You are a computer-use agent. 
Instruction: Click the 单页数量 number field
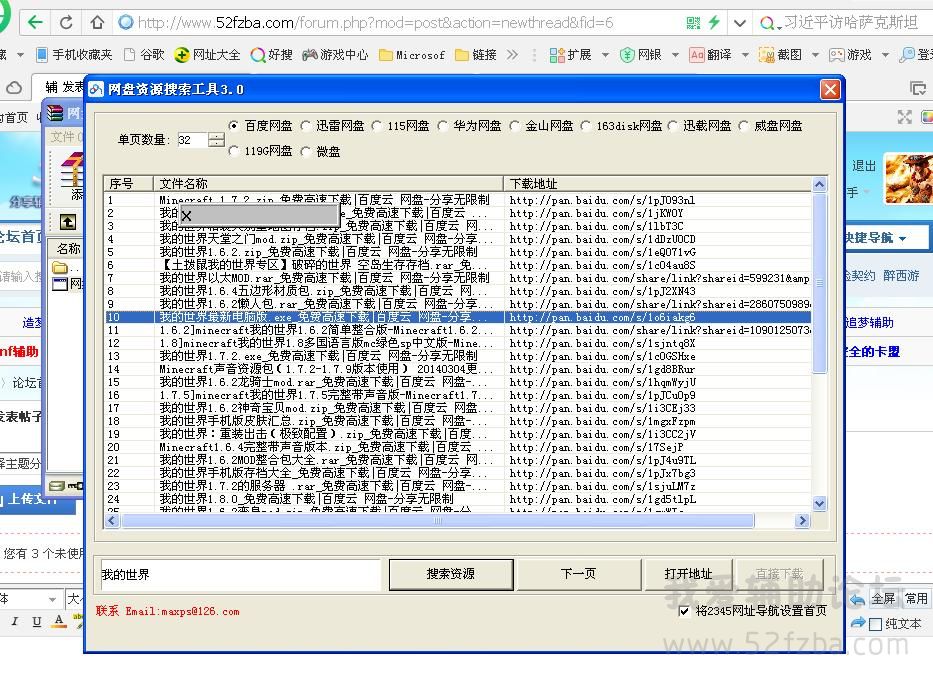[x=193, y=140]
